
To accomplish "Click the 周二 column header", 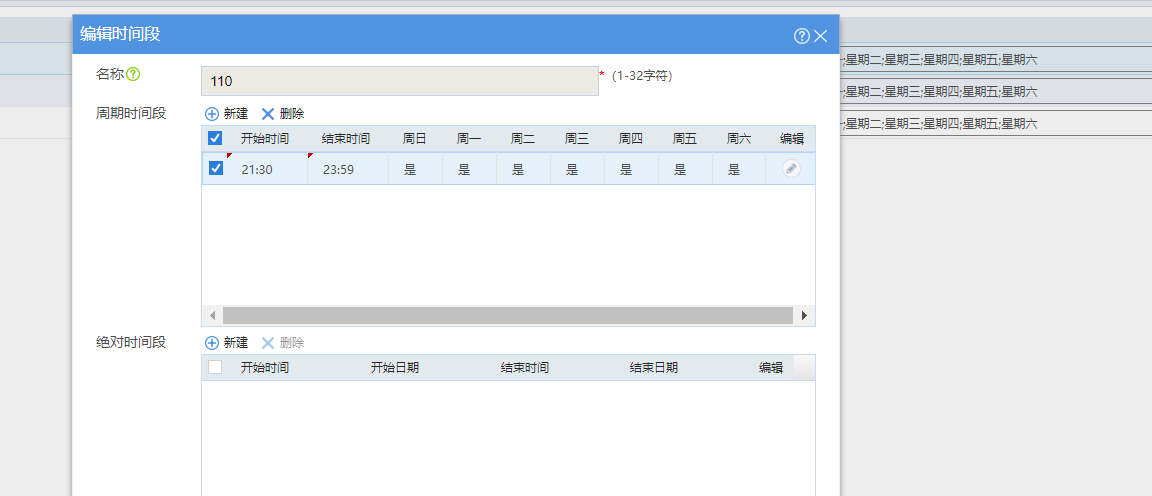I will coord(523,138).
